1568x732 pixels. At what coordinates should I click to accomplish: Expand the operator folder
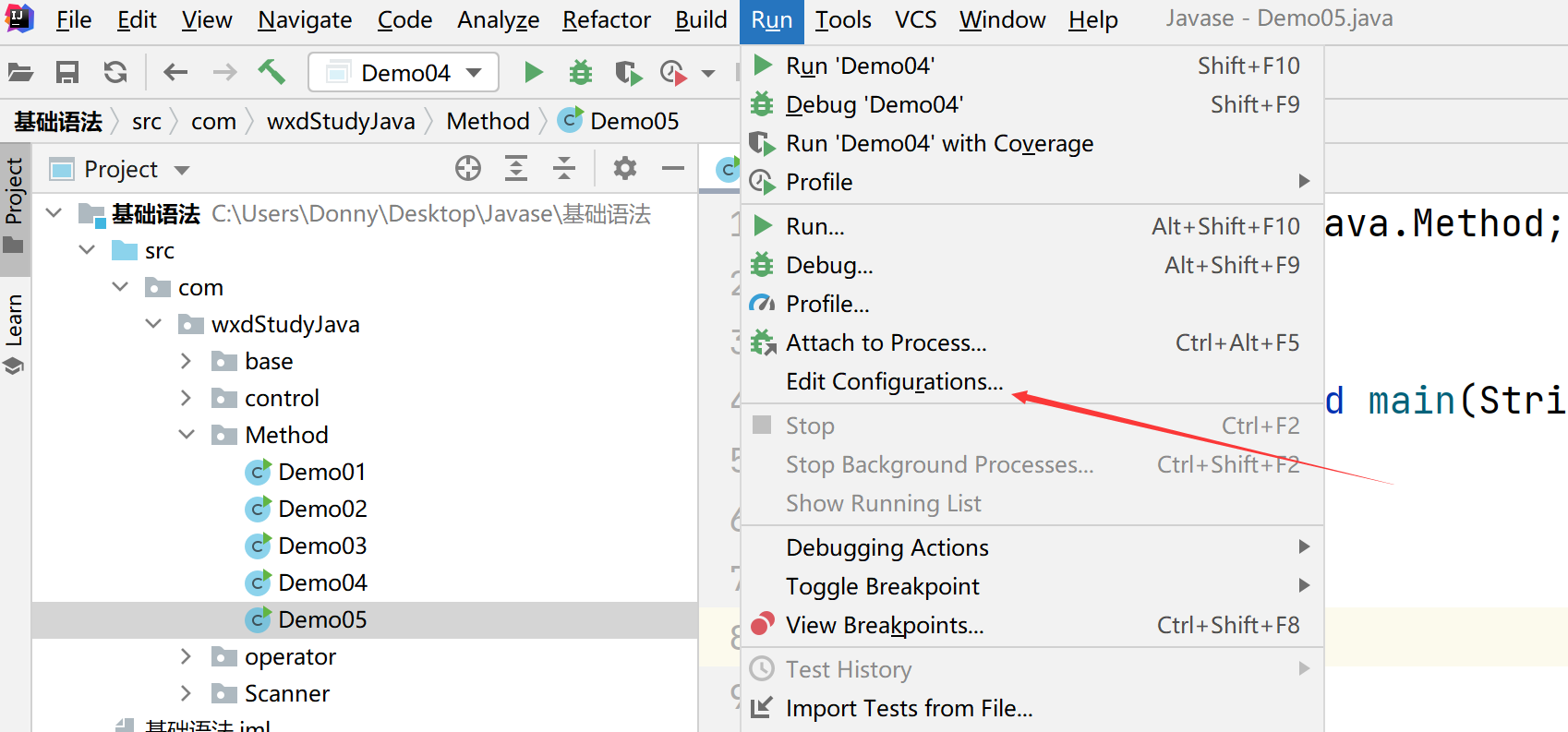tap(187, 656)
